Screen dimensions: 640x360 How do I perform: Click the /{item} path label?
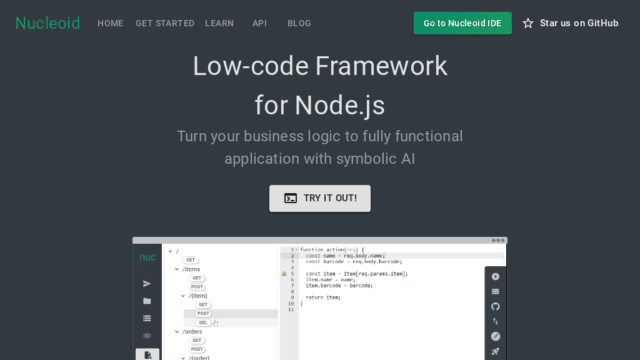point(198,296)
